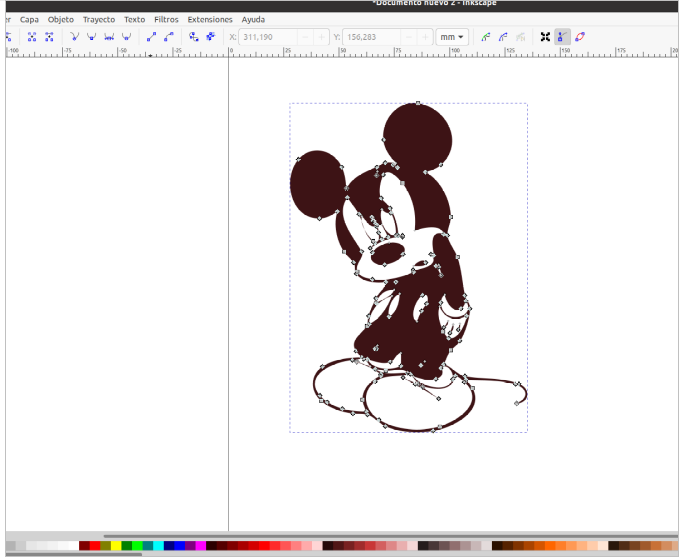Click the break path at nodes icon
This screenshot has height=560, width=686.
click(48, 37)
